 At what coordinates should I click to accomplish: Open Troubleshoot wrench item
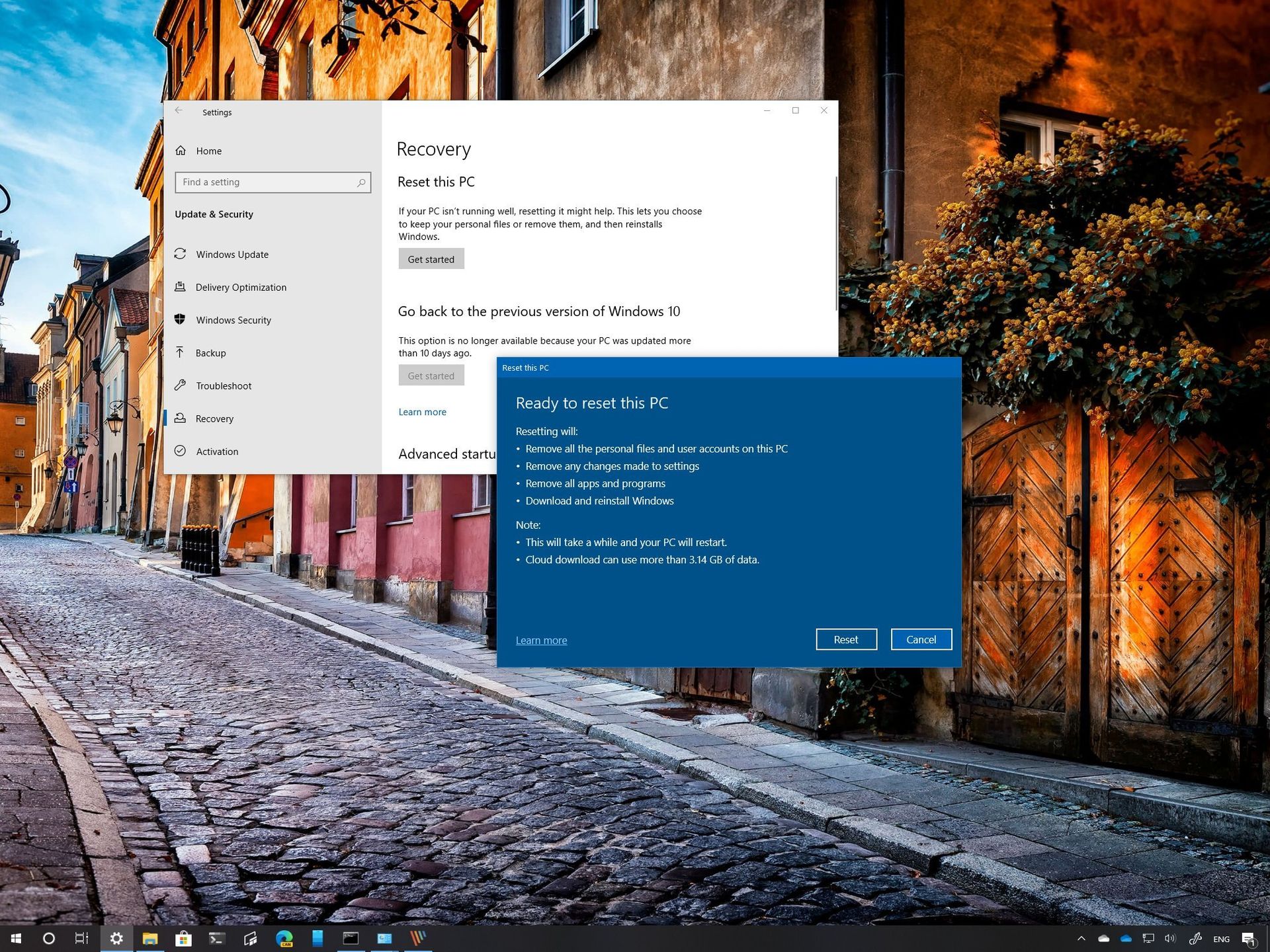pyautogui.click(x=223, y=386)
